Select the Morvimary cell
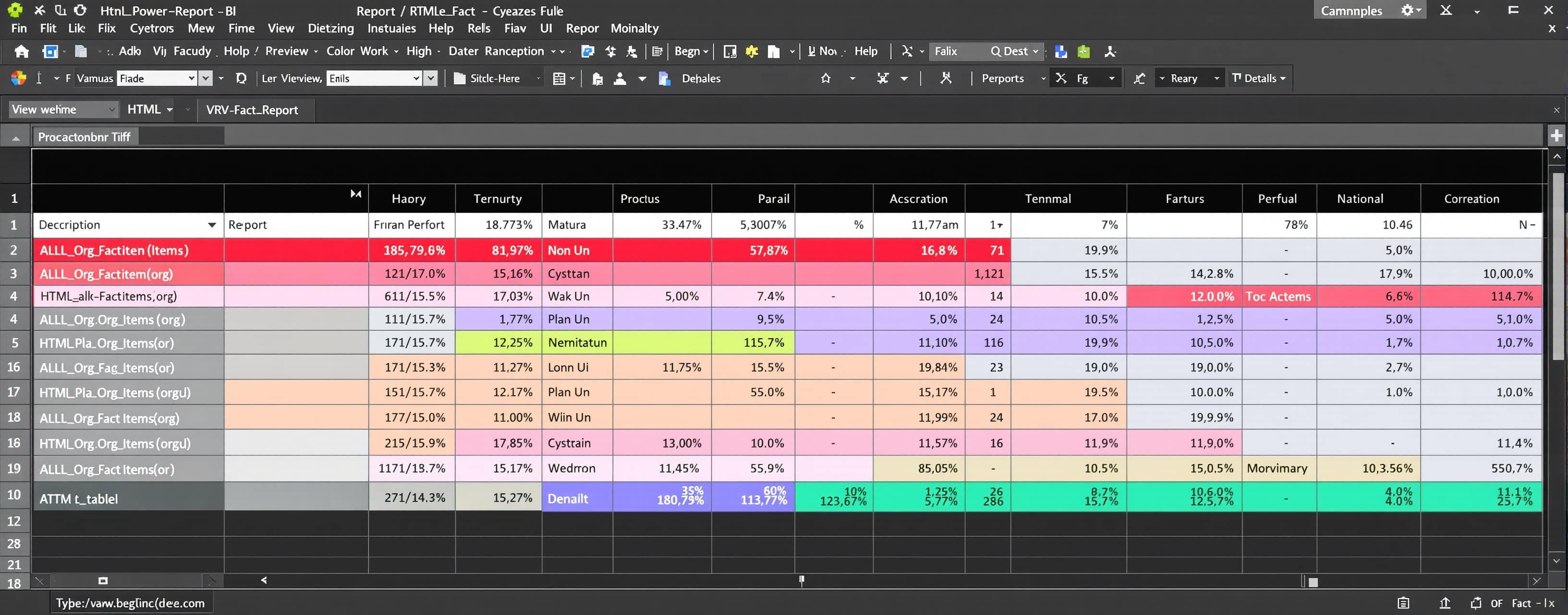 [1279, 468]
